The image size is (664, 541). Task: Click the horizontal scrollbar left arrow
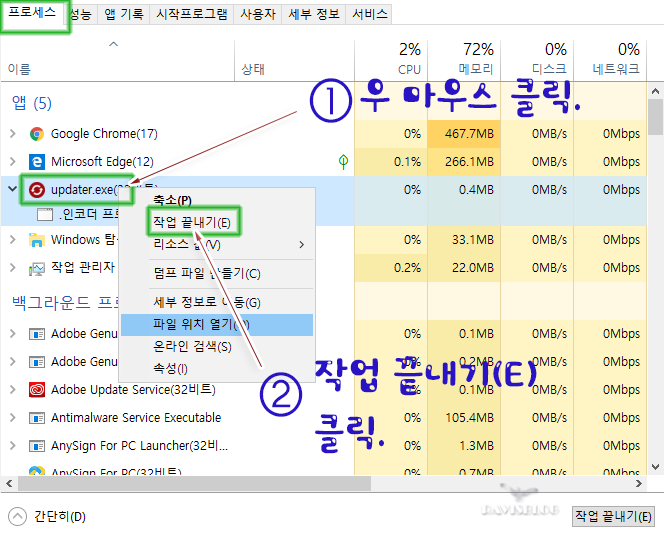9,483
